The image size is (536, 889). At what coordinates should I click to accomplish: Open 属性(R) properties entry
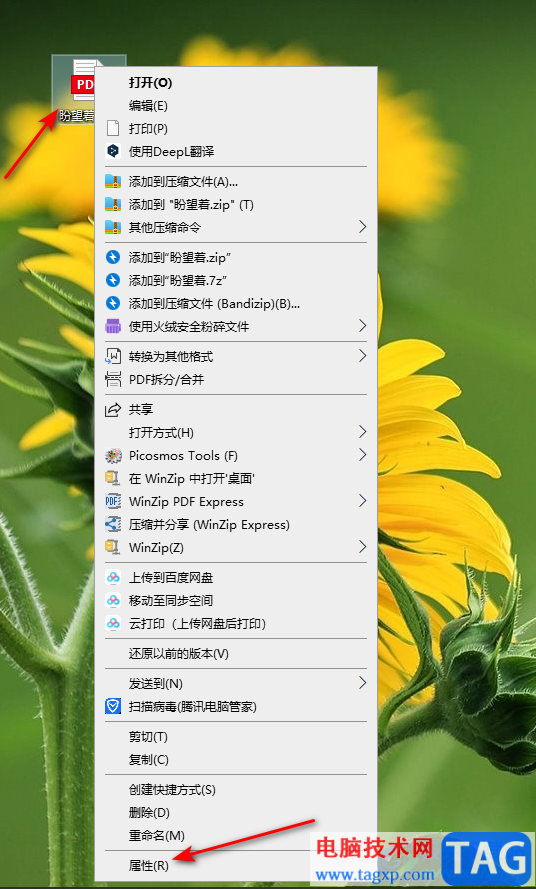click(236, 866)
